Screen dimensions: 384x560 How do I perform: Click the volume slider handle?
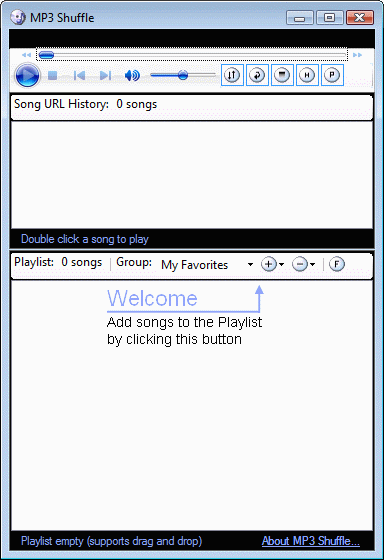coord(183,75)
